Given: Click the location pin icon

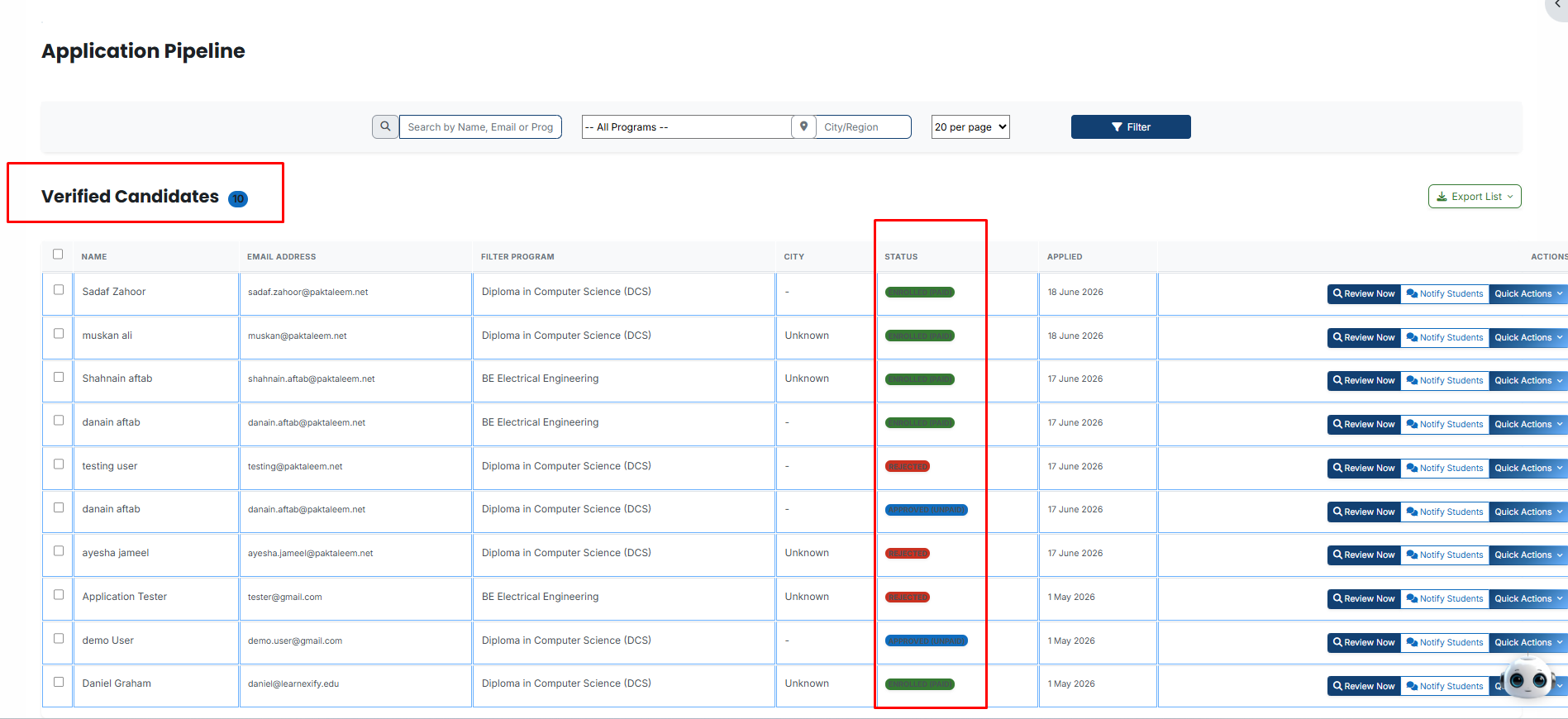Looking at the screenshot, I should pyautogui.click(x=803, y=126).
